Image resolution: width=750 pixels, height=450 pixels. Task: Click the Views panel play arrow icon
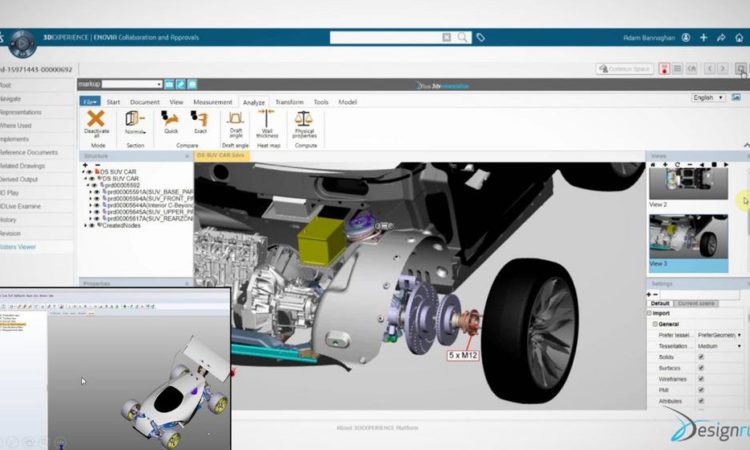pyautogui.click(x=726, y=165)
